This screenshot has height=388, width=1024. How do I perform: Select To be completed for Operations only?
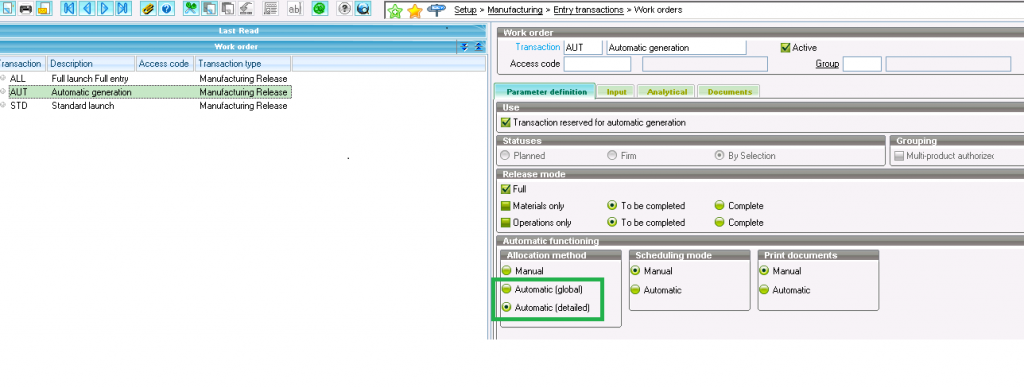pyautogui.click(x=612, y=222)
